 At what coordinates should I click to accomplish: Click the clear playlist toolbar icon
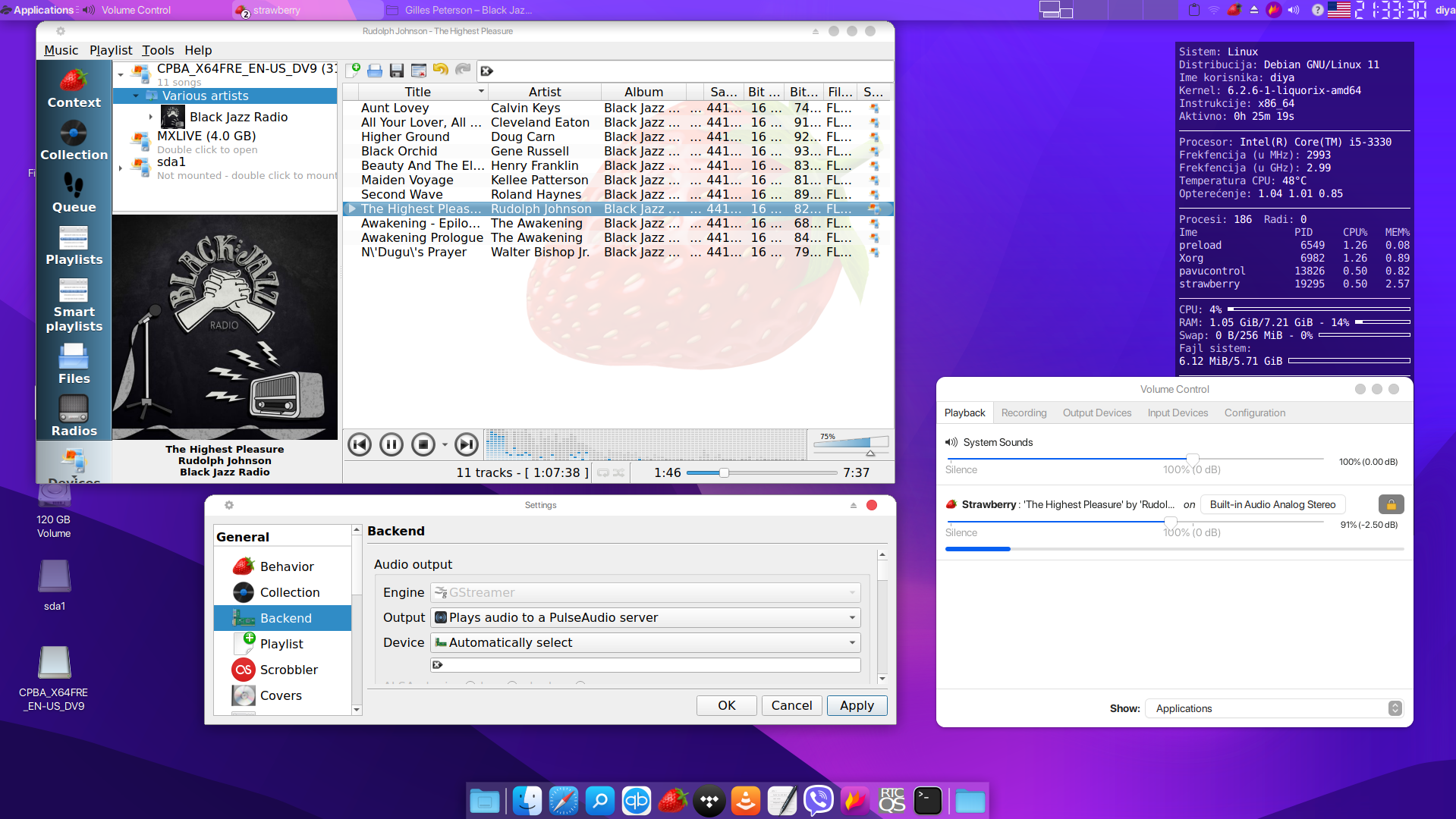pos(418,71)
